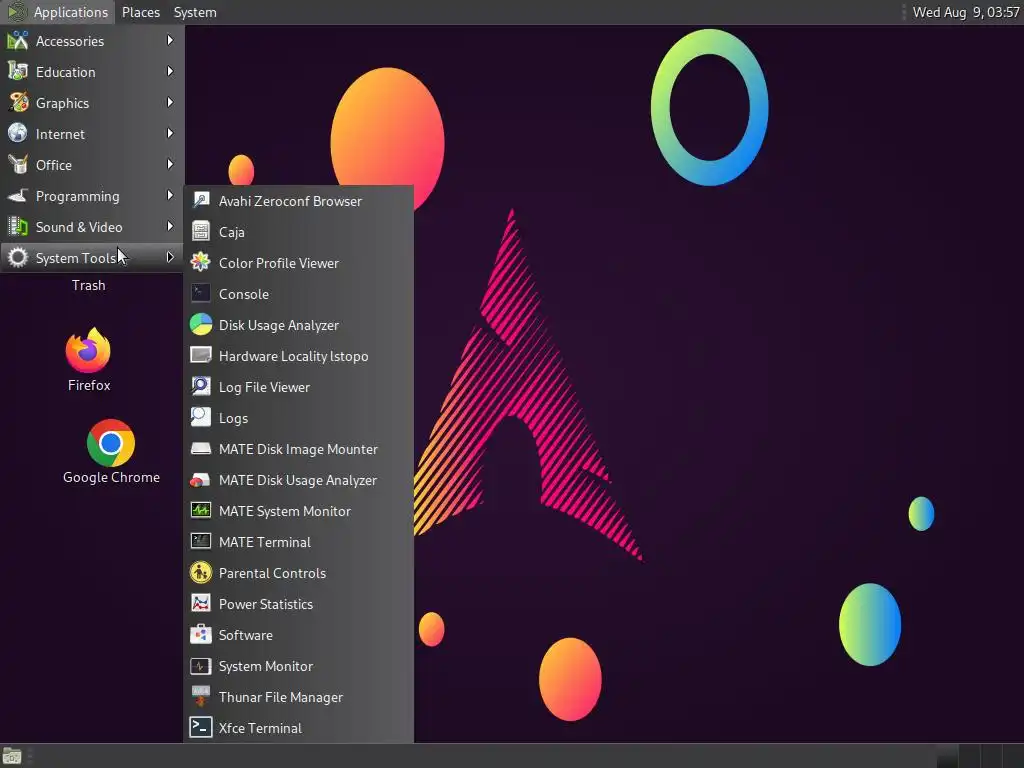
Task: Expand the Accessories submenu arrow
Action: [x=170, y=40]
